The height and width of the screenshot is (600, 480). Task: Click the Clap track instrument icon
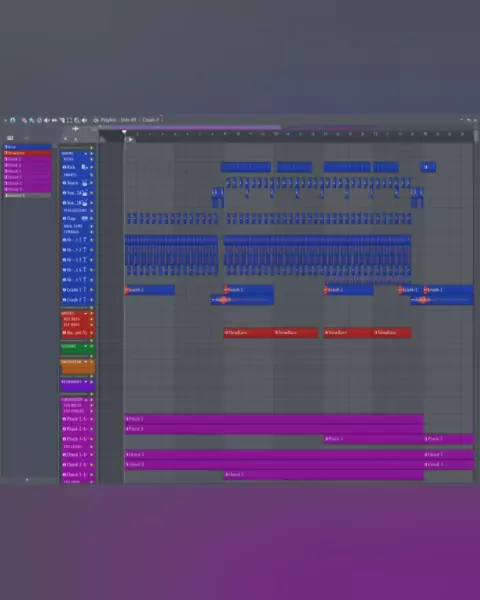pos(84,218)
